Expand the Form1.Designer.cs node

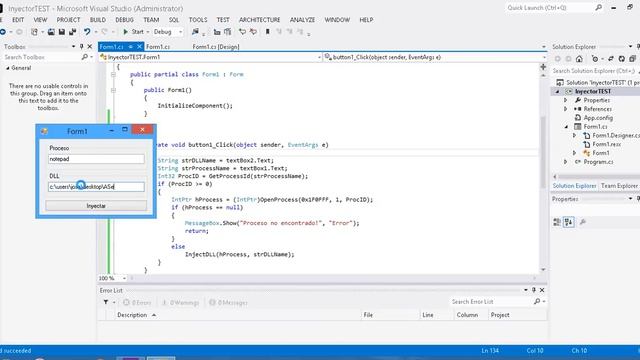575,136
